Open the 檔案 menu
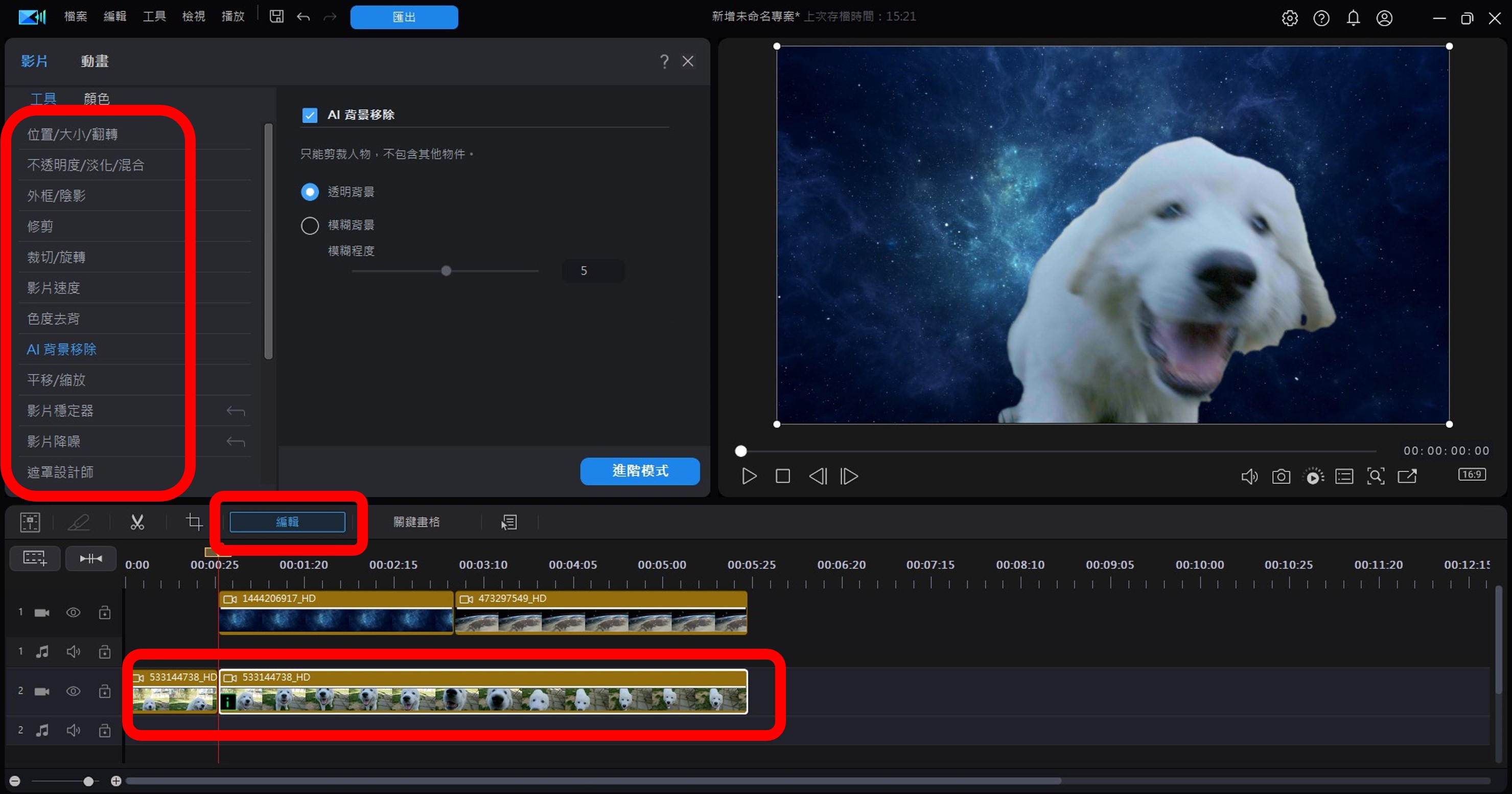 [75, 16]
